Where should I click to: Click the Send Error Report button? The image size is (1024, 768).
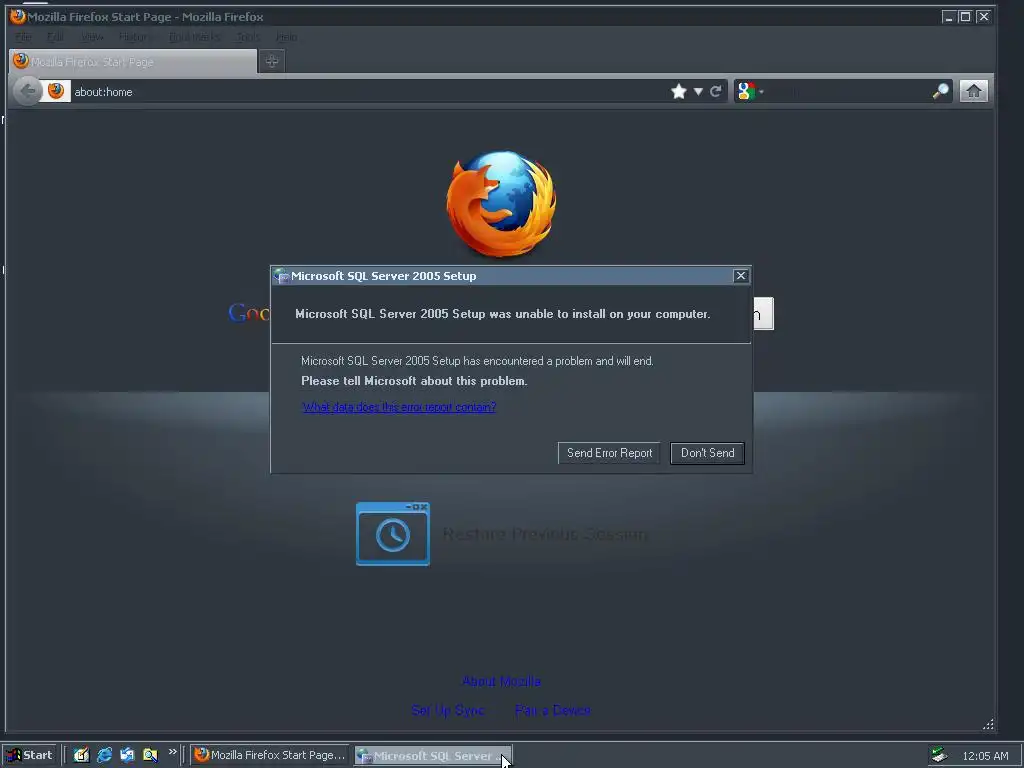(x=609, y=453)
